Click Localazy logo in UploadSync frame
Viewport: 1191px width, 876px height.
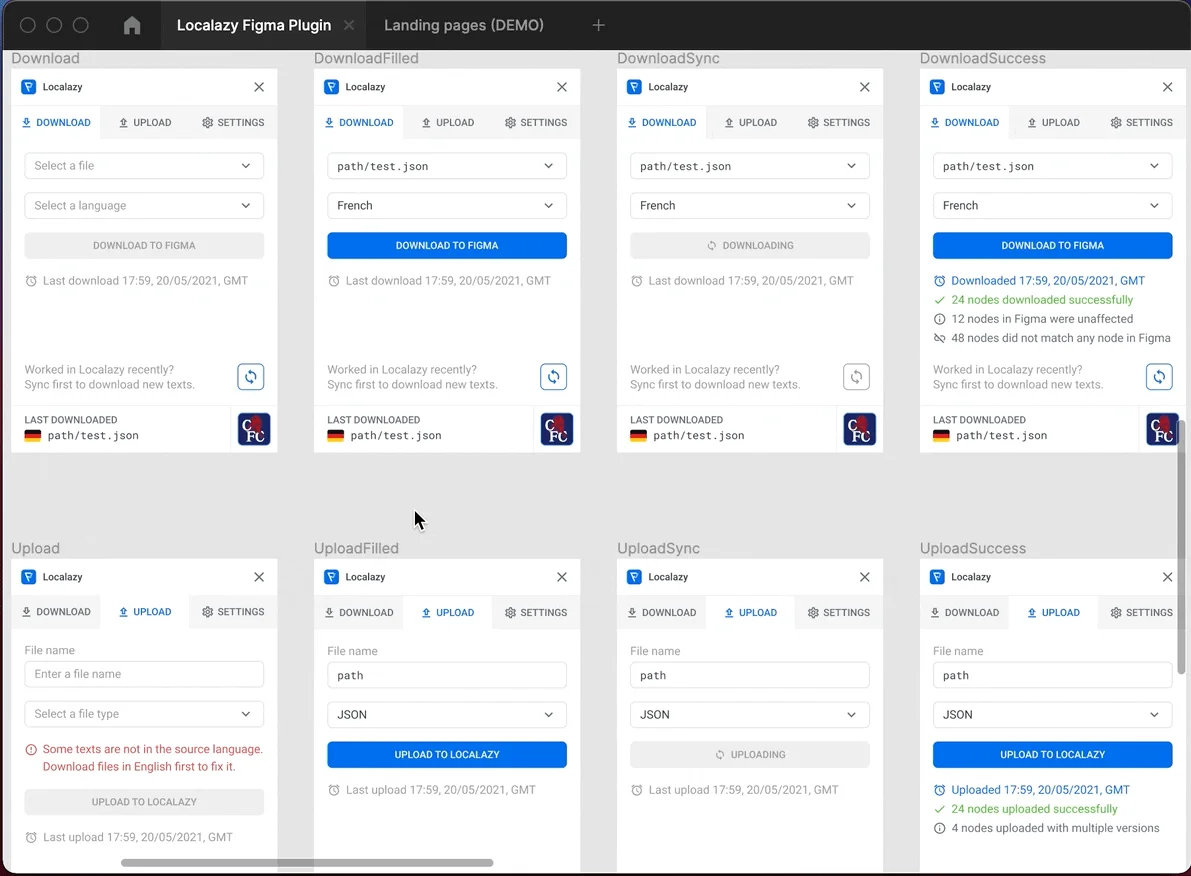pos(634,577)
